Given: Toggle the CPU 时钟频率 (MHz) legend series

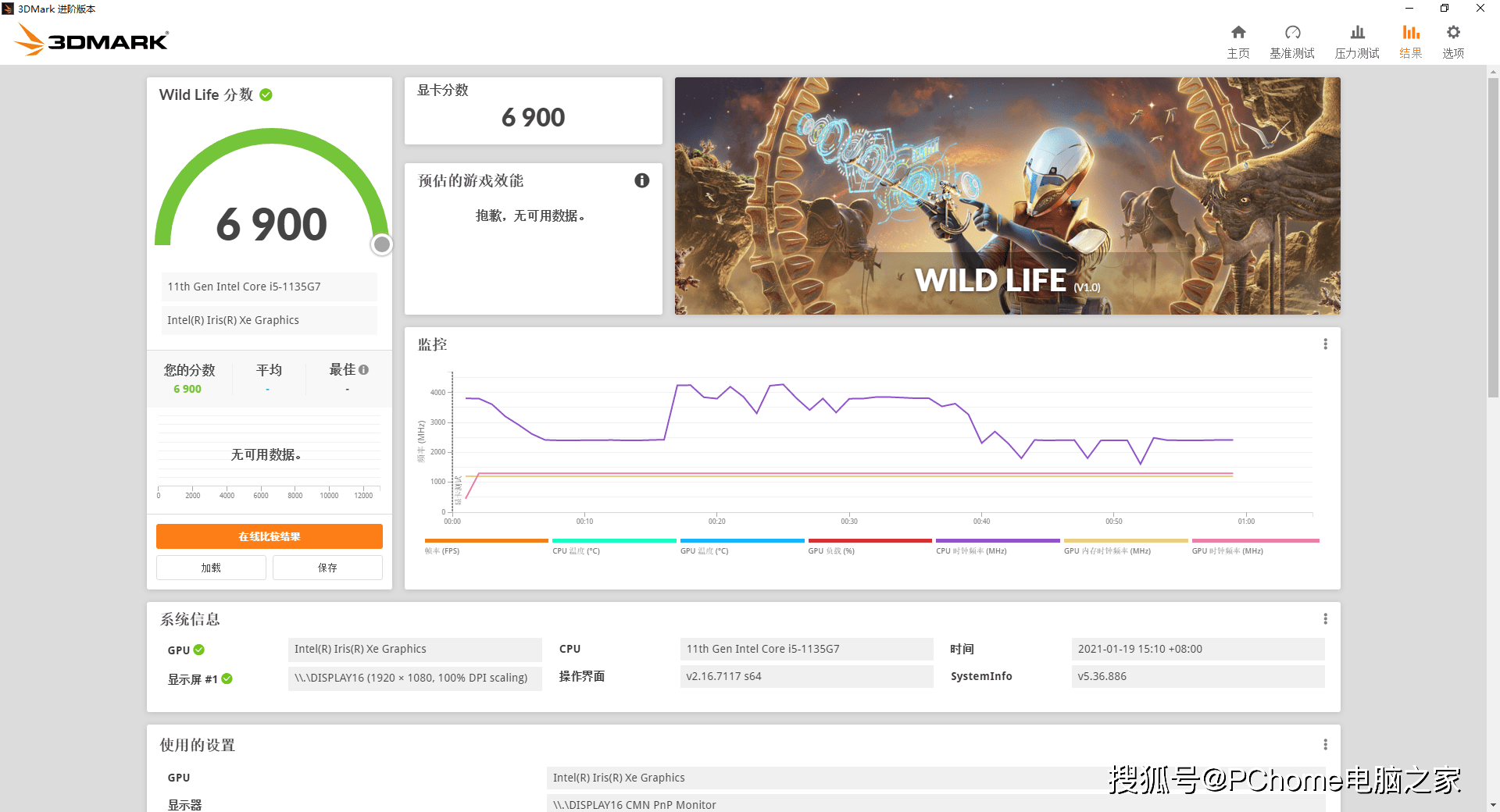Looking at the screenshot, I should [998, 546].
